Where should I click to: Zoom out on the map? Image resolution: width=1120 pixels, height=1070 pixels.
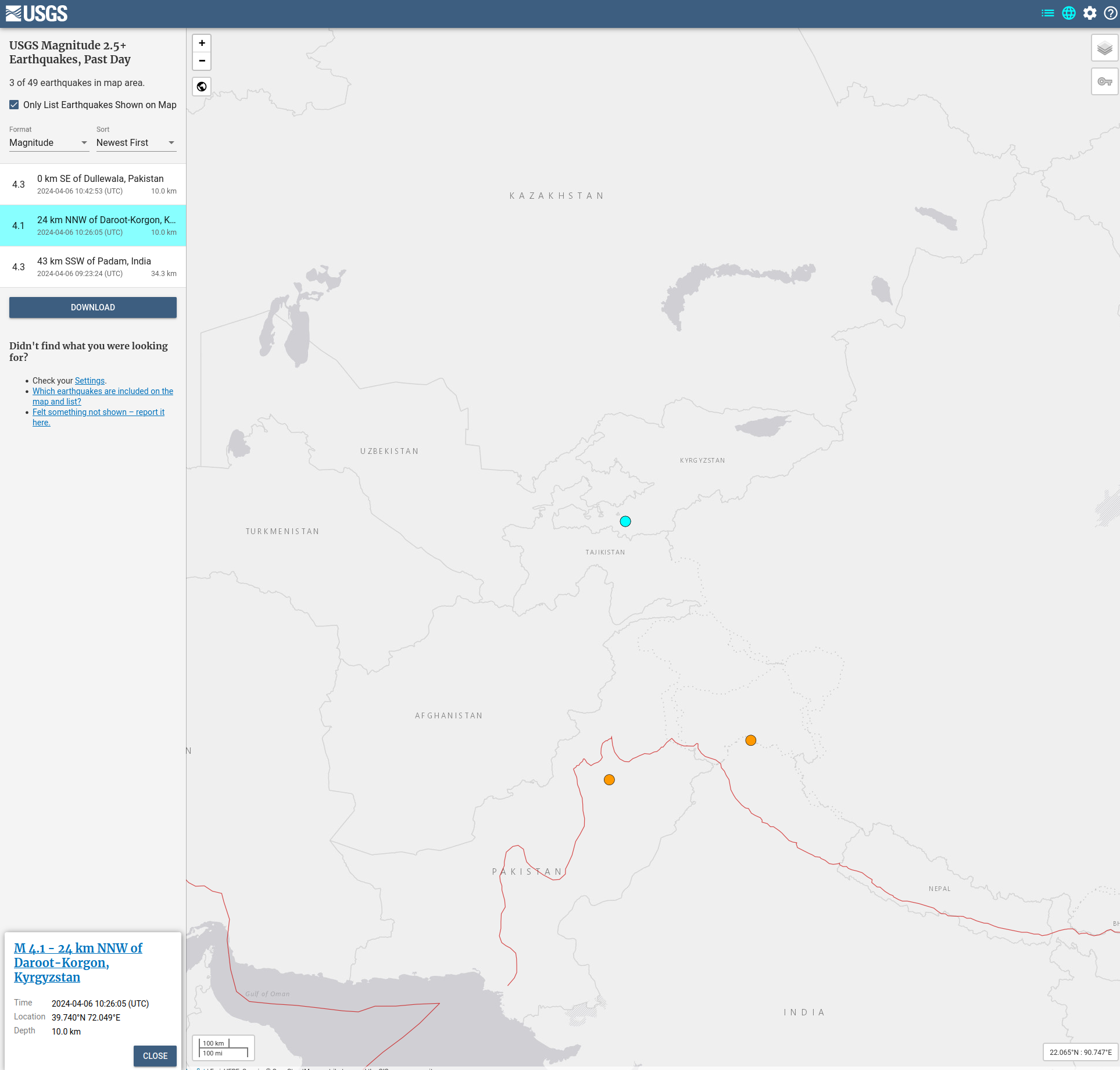pyautogui.click(x=202, y=60)
